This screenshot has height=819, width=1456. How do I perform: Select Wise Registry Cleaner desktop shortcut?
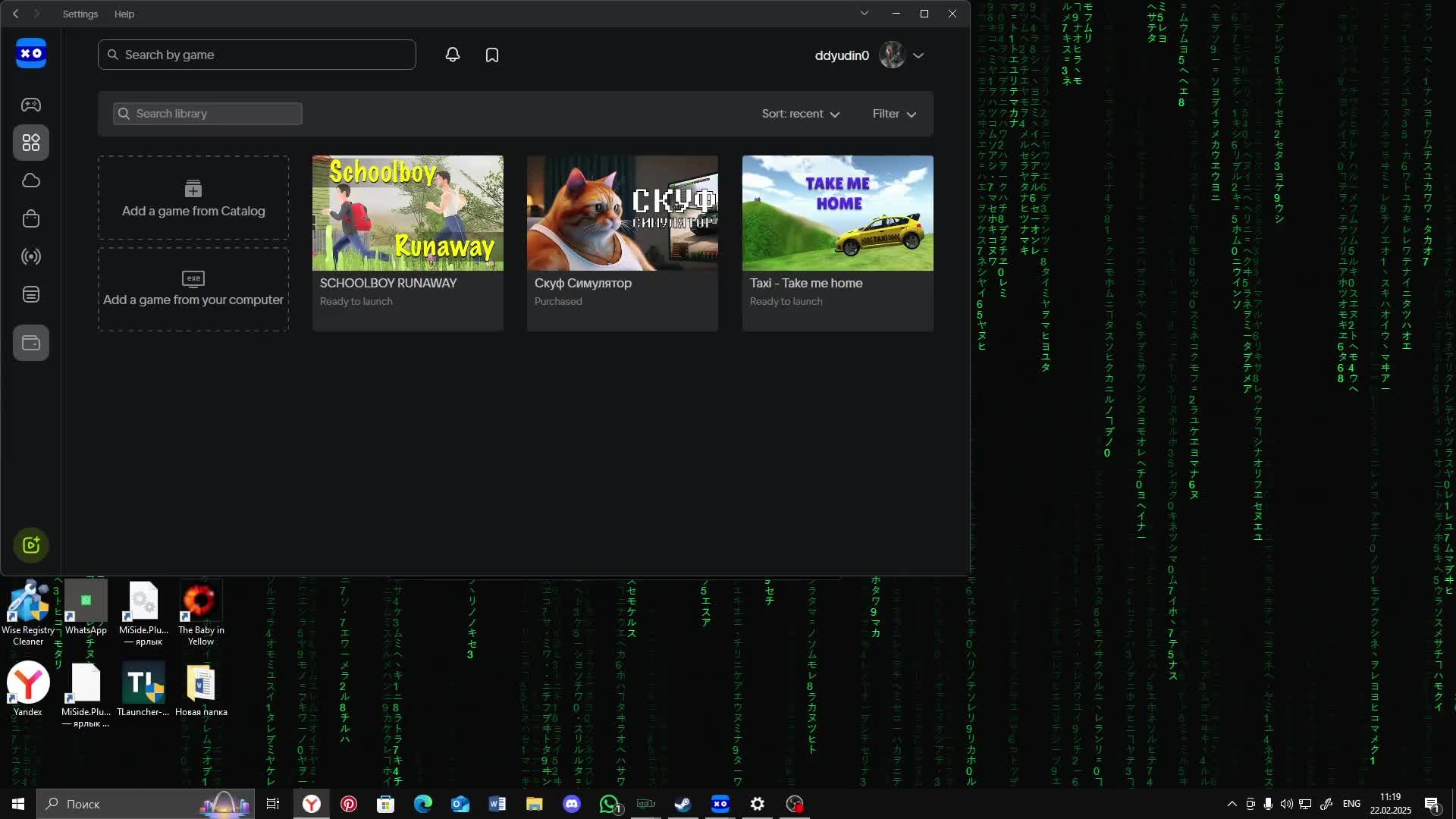click(28, 613)
